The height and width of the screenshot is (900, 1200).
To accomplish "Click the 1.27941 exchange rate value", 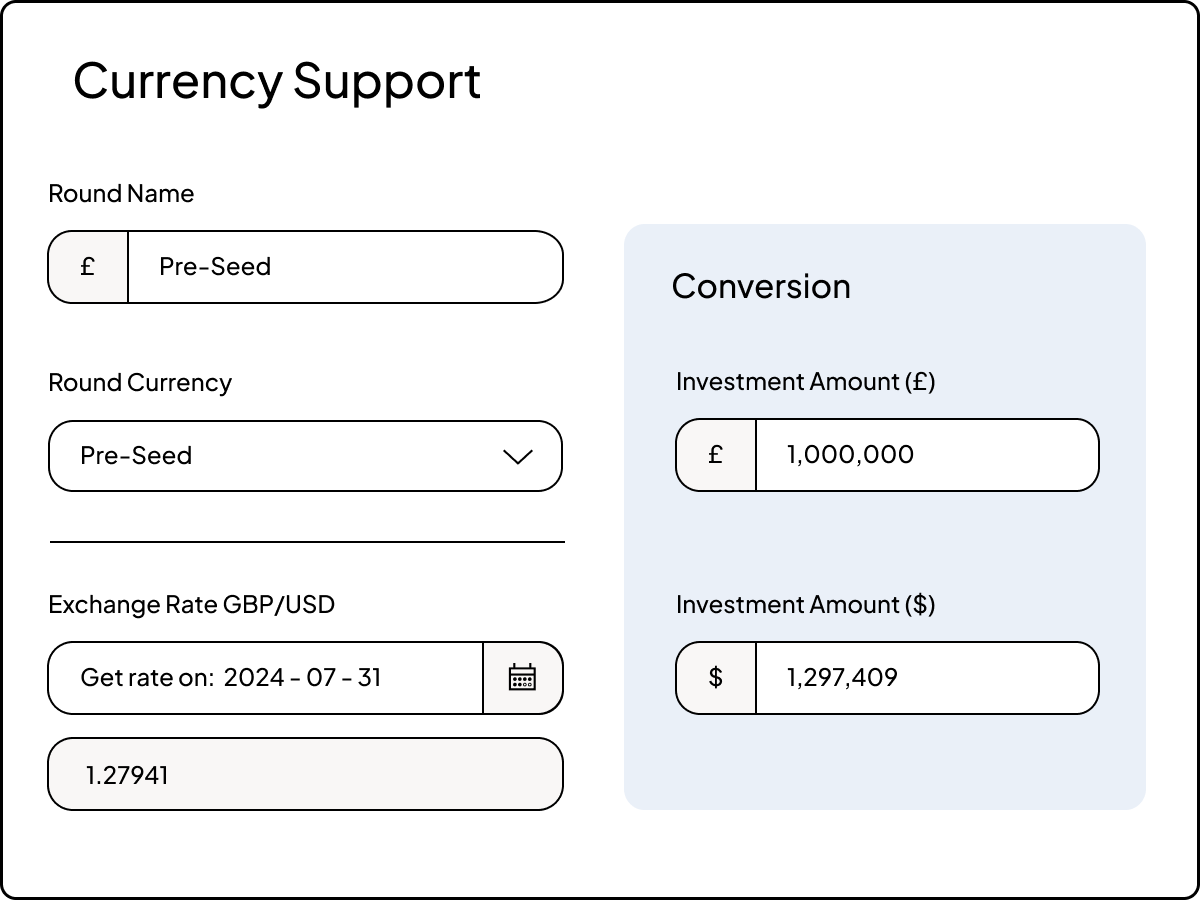I will tap(305, 774).
